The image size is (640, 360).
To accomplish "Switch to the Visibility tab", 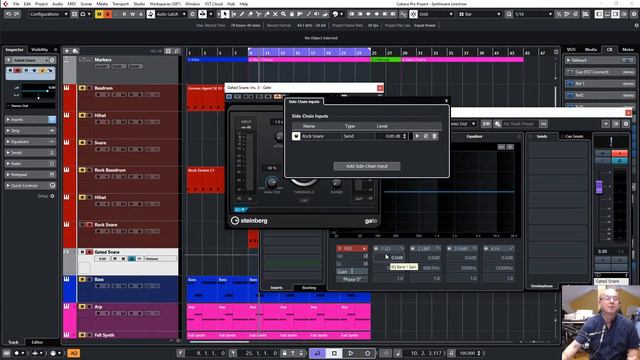I will coord(40,50).
